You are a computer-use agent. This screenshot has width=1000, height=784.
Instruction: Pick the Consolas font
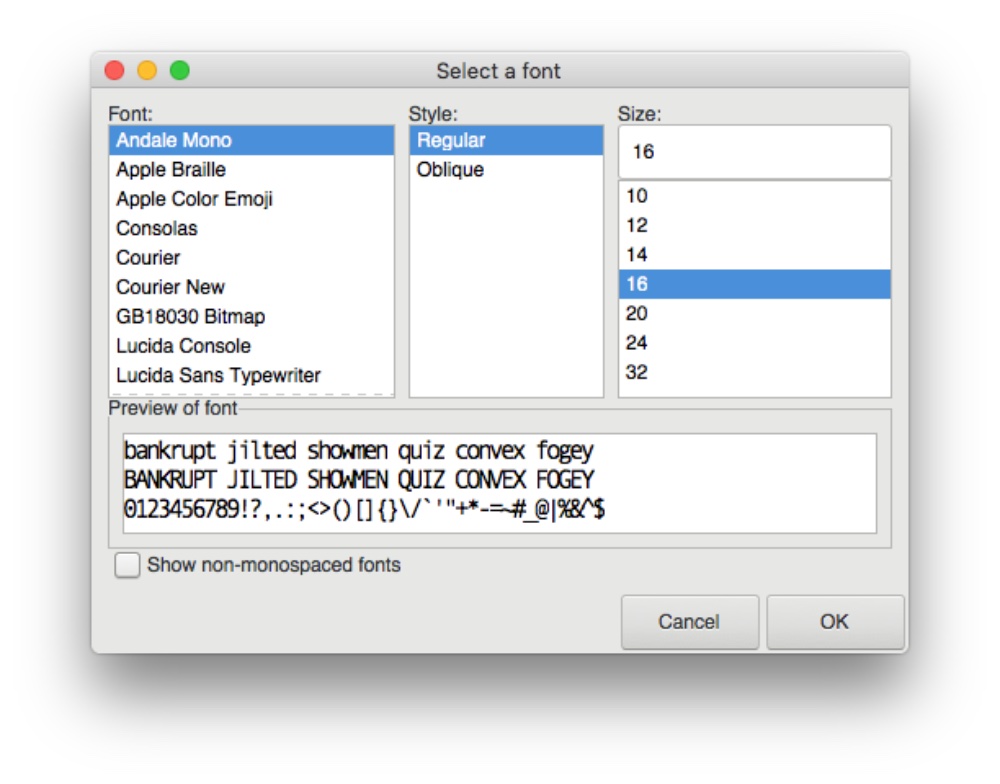[x=157, y=228]
